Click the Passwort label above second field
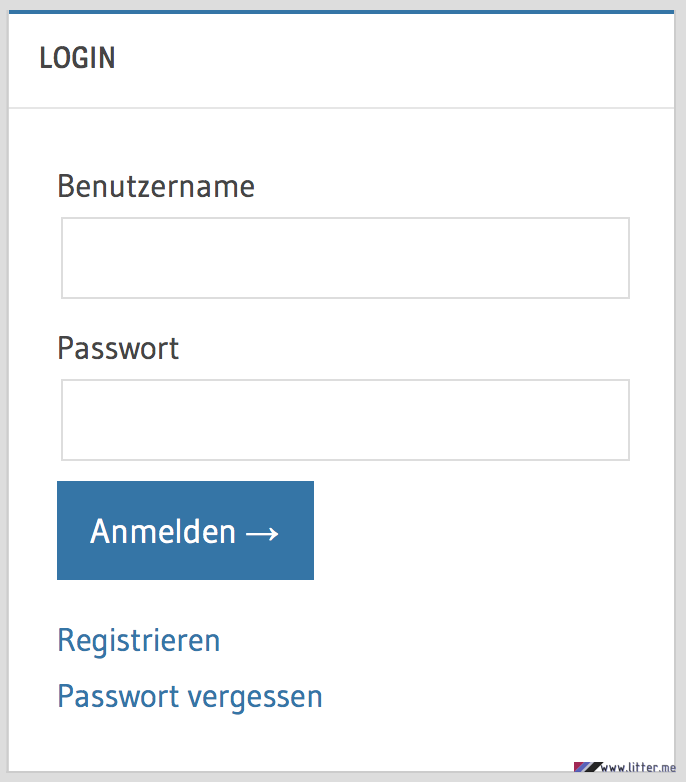The image size is (686, 782). coord(118,348)
